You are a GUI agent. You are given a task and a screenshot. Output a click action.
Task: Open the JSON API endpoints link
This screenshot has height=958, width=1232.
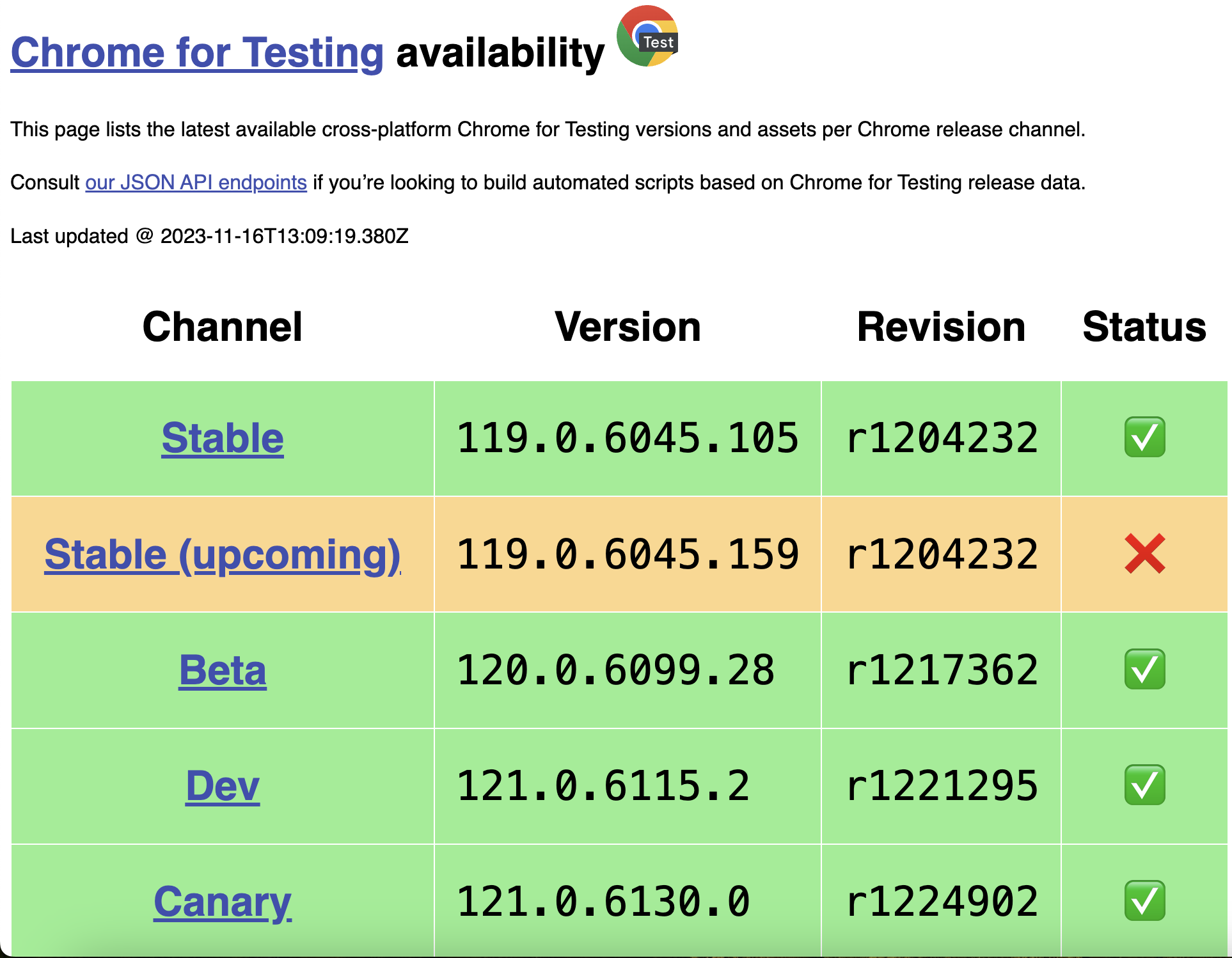click(196, 183)
